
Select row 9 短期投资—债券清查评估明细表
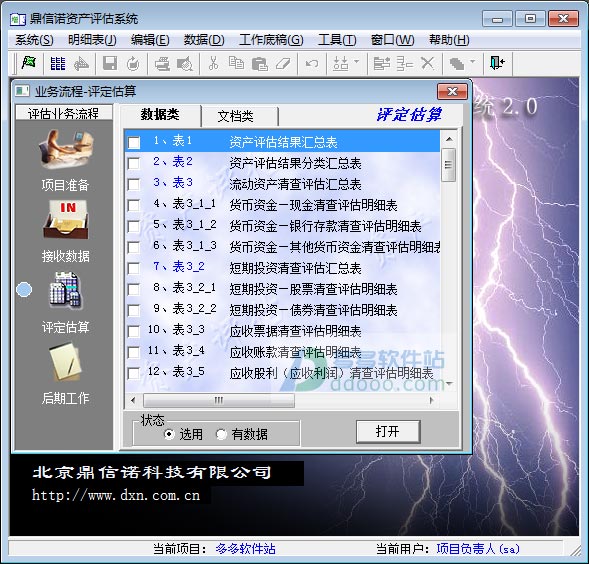click(282, 310)
